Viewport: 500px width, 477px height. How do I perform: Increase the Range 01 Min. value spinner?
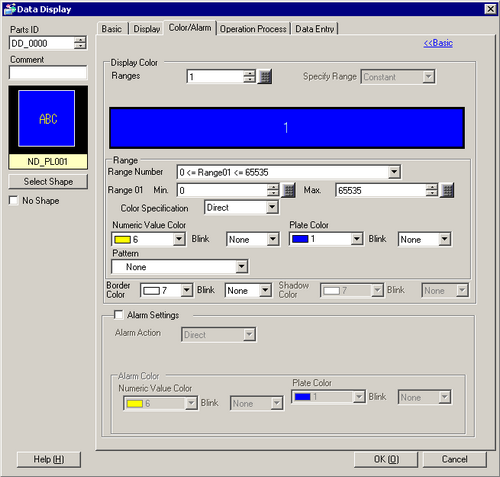click(273, 187)
